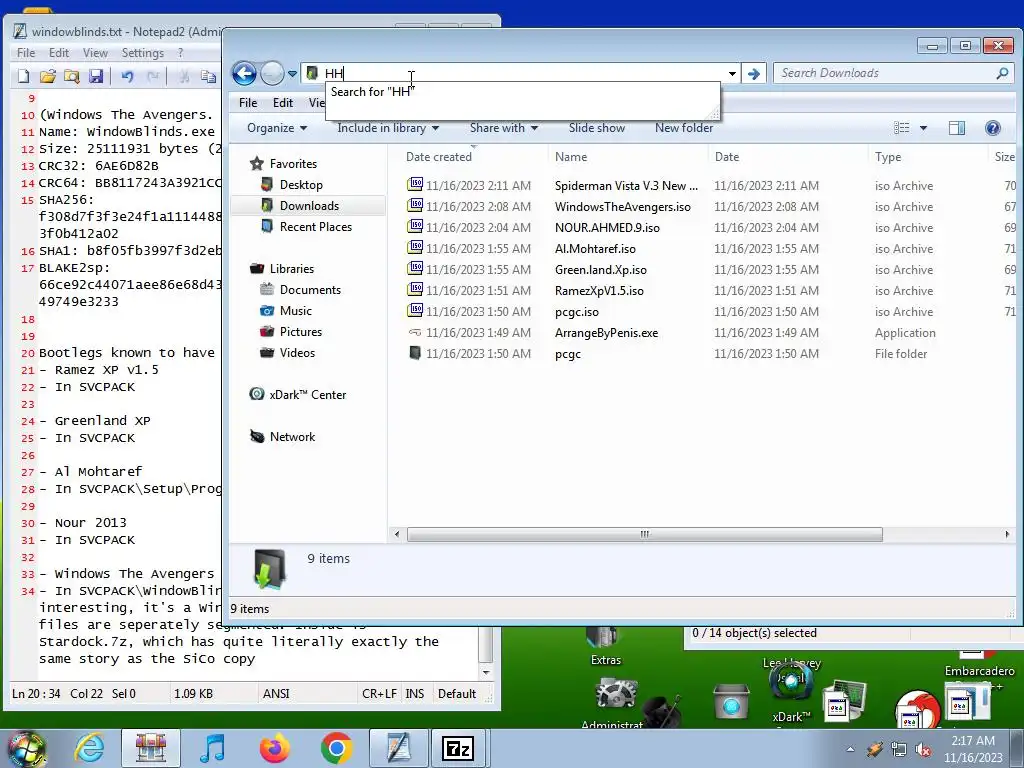Select Libraries in navigation pane

pyautogui.click(x=291, y=268)
